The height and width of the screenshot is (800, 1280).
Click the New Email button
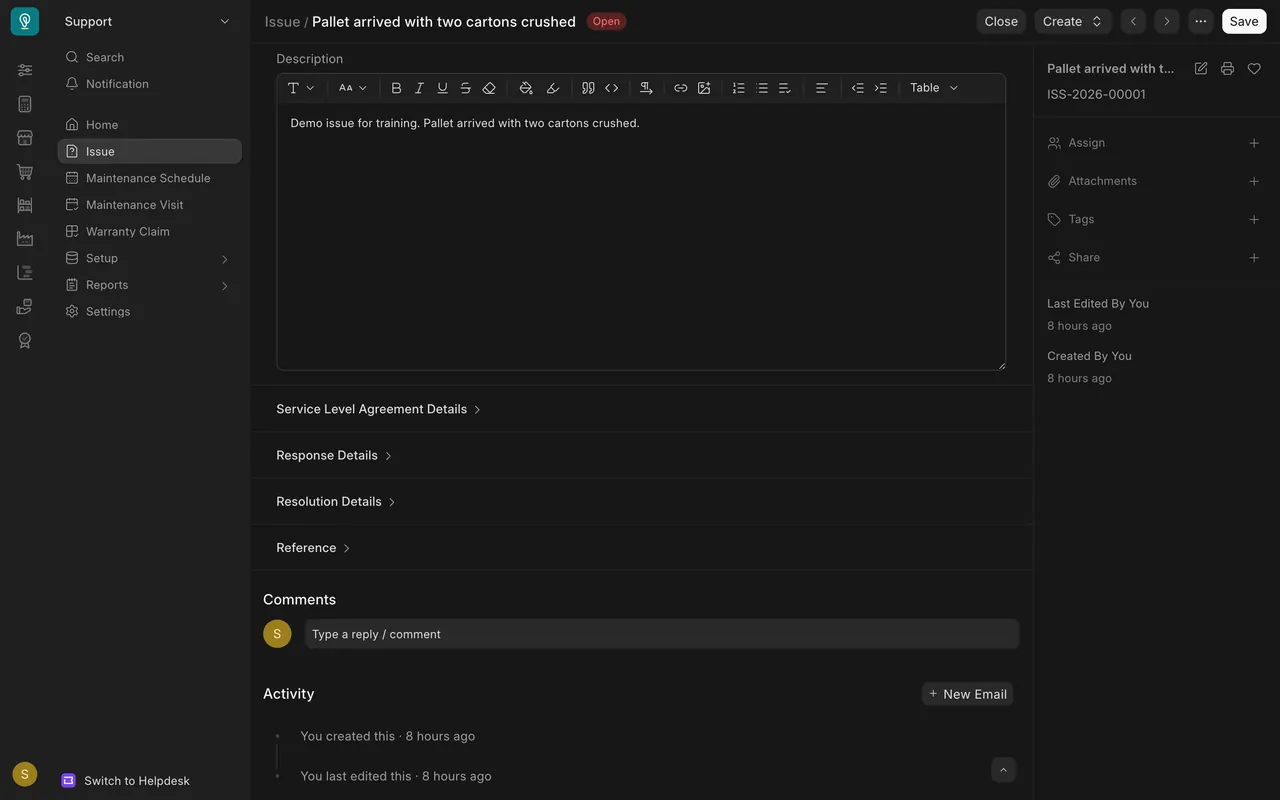967,694
